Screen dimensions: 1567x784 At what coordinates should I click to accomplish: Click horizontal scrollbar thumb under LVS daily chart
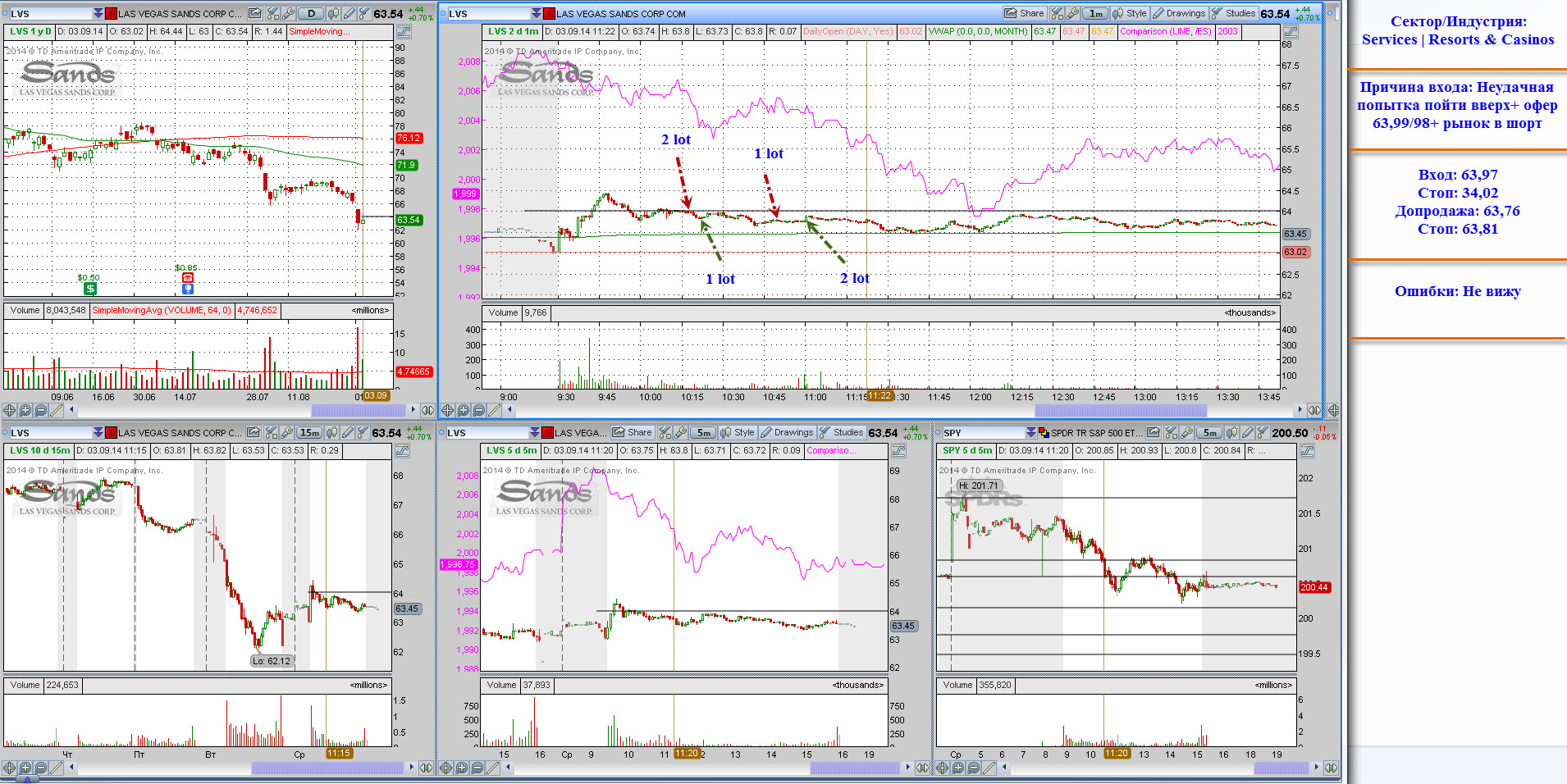tap(358, 410)
